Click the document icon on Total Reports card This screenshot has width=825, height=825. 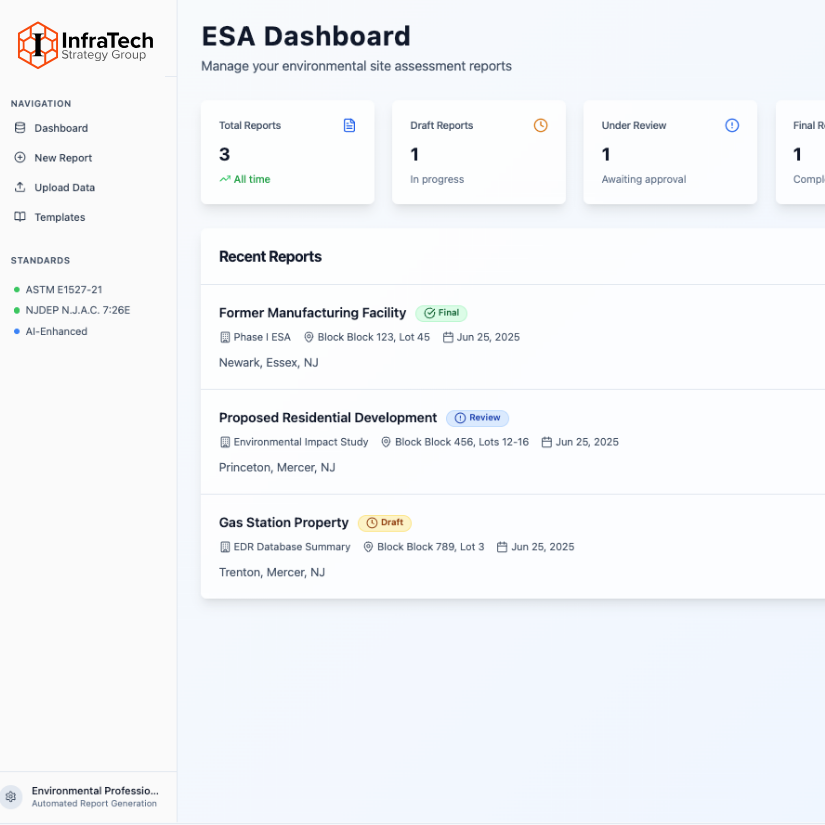(x=349, y=126)
